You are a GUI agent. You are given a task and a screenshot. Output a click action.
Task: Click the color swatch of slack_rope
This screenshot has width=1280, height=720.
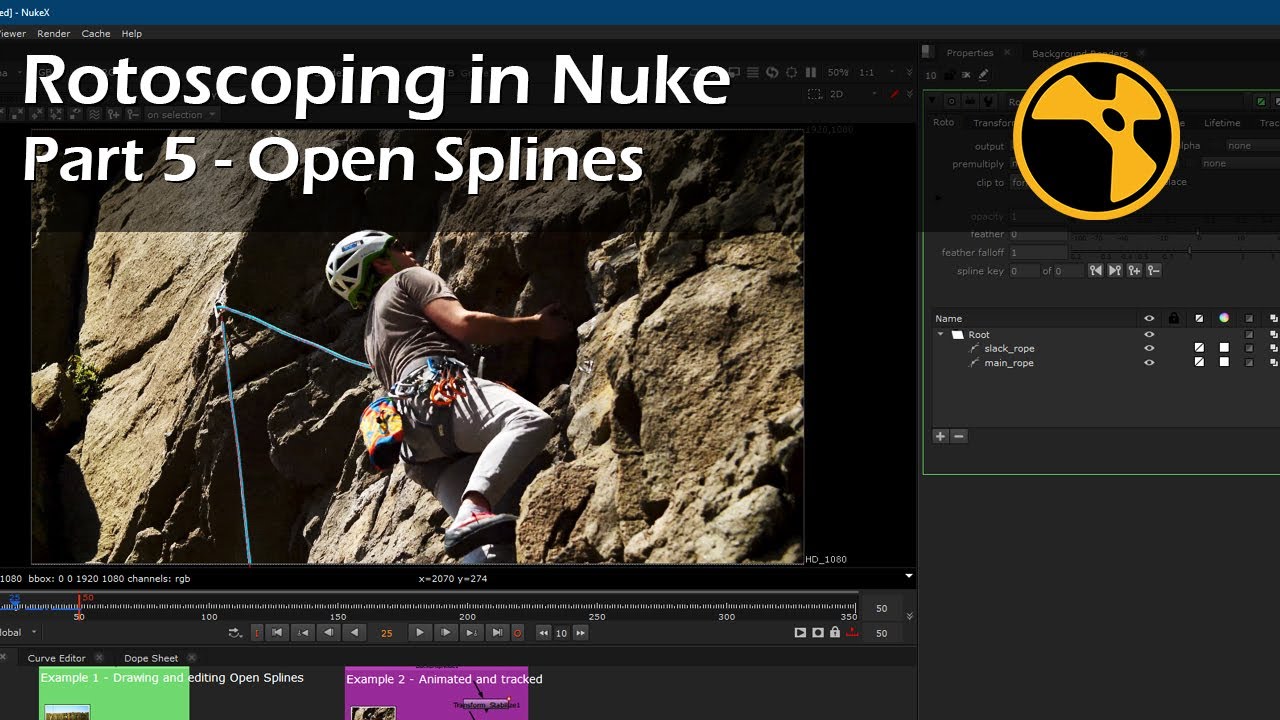tap(1224, 349)
